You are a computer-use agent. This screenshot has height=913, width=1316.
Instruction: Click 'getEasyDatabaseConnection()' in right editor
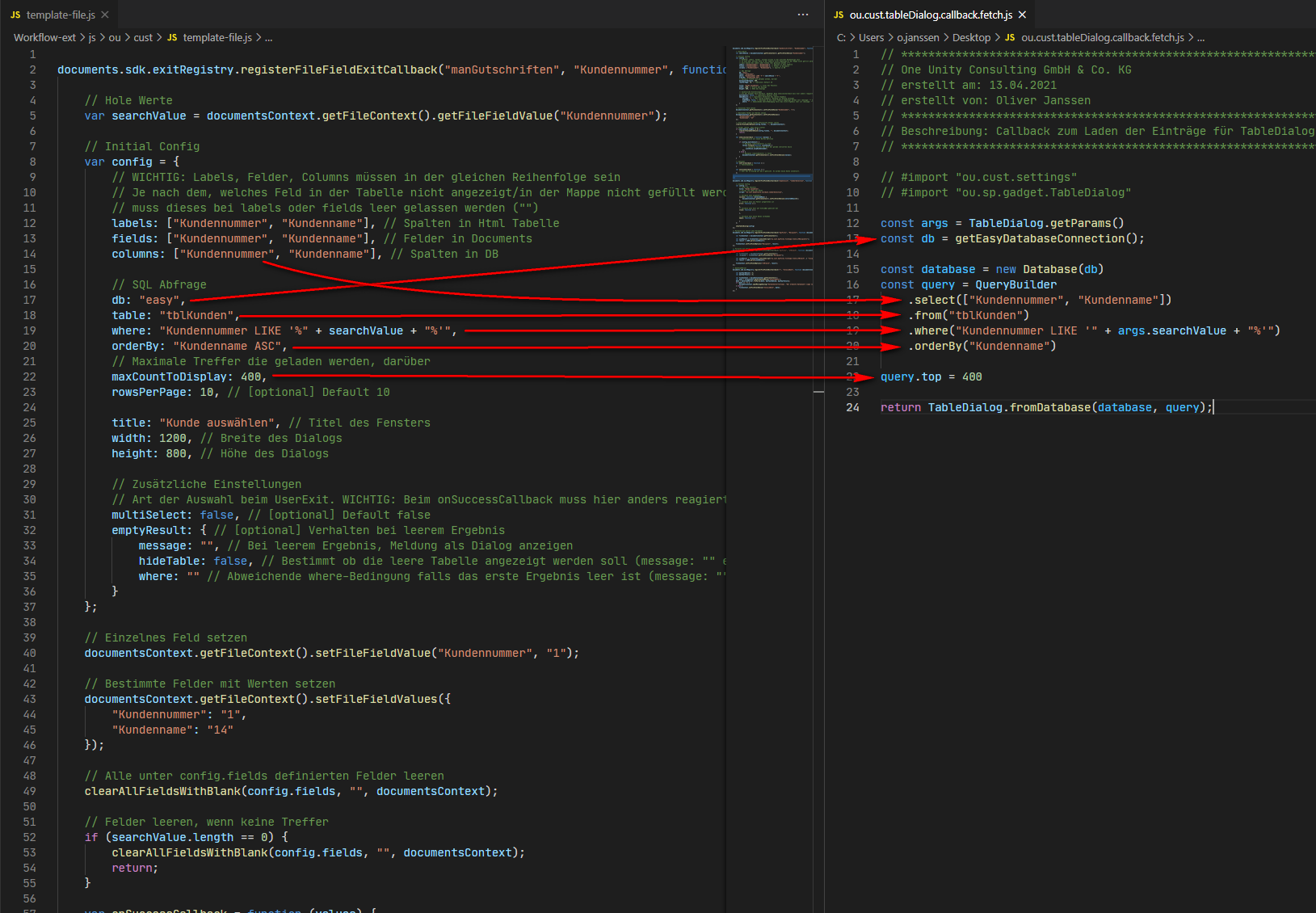click(x=1046, y=238)
